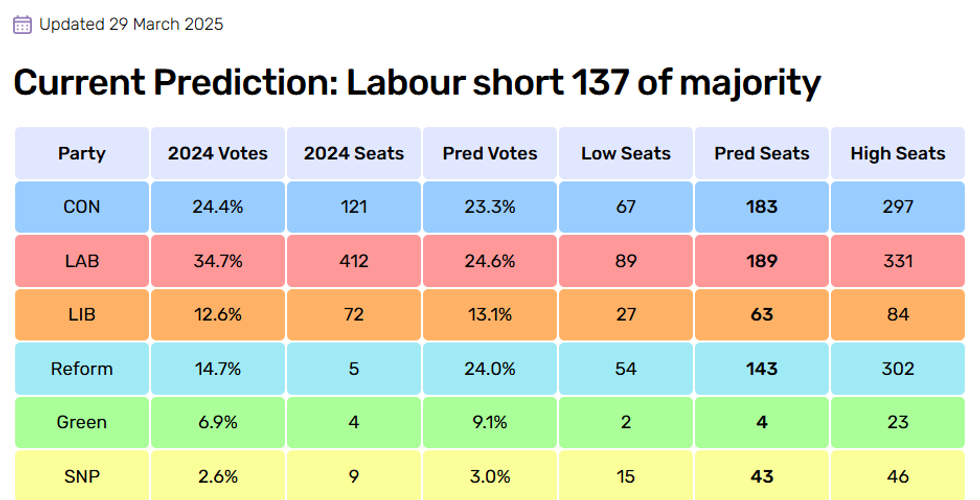The image size is (980, 500).
Task: Click the calendar icon beside the update date
Action: (x=23, y=25)
